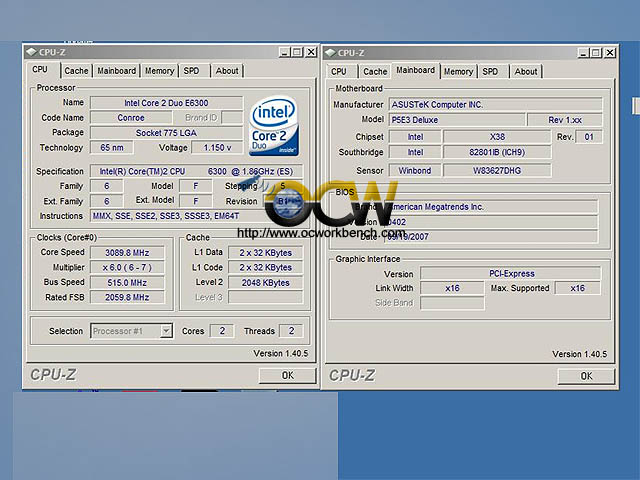Open Memory tab in right CPU-Z window
Screen dimensions: 640x480
pyautogui.click(x=458, y=72)
